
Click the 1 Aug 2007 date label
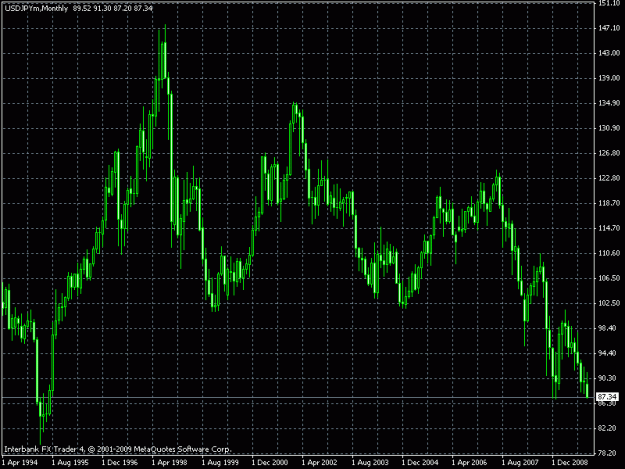point(520,463)
